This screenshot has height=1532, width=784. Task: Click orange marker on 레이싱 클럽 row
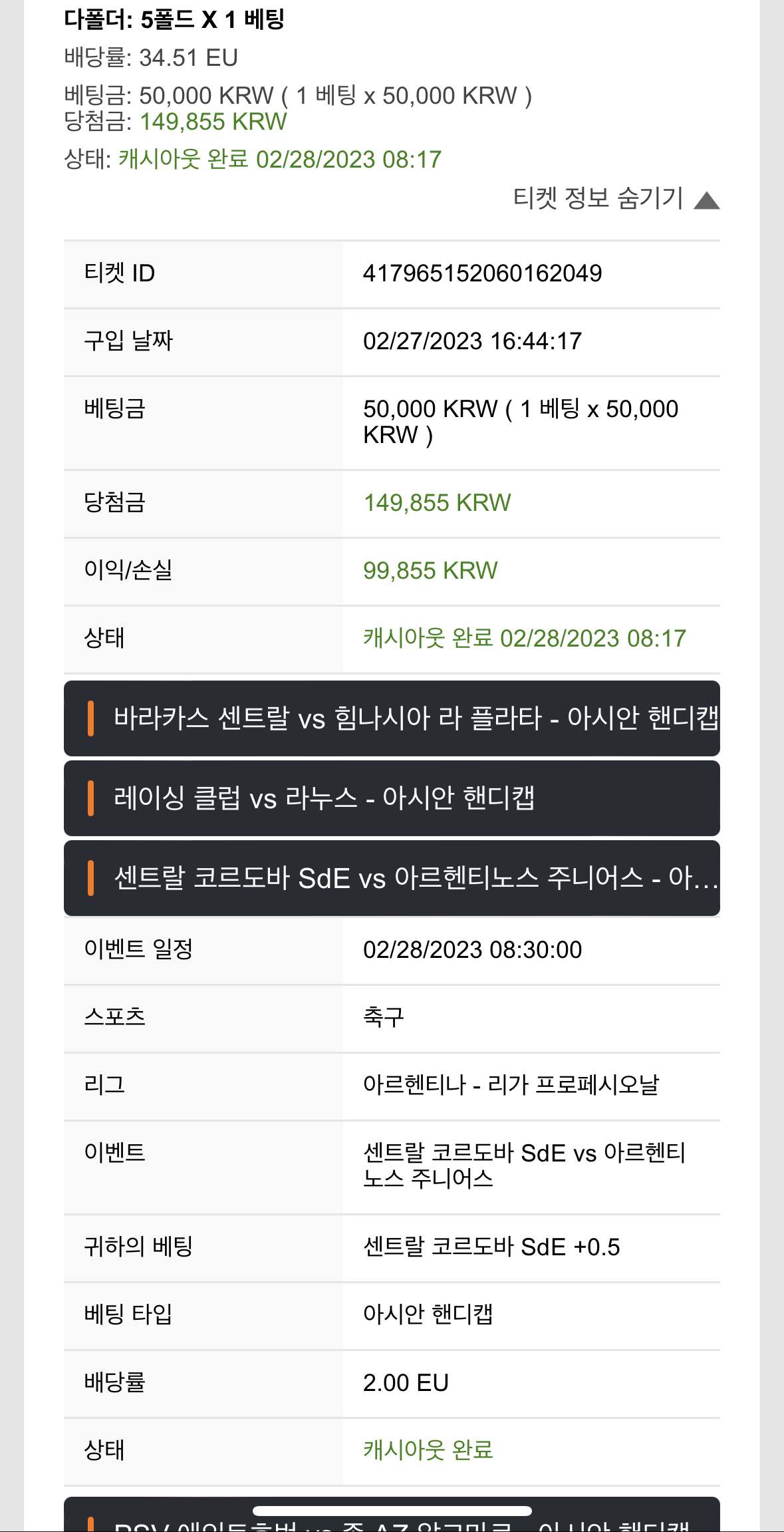tap(90, 798)
